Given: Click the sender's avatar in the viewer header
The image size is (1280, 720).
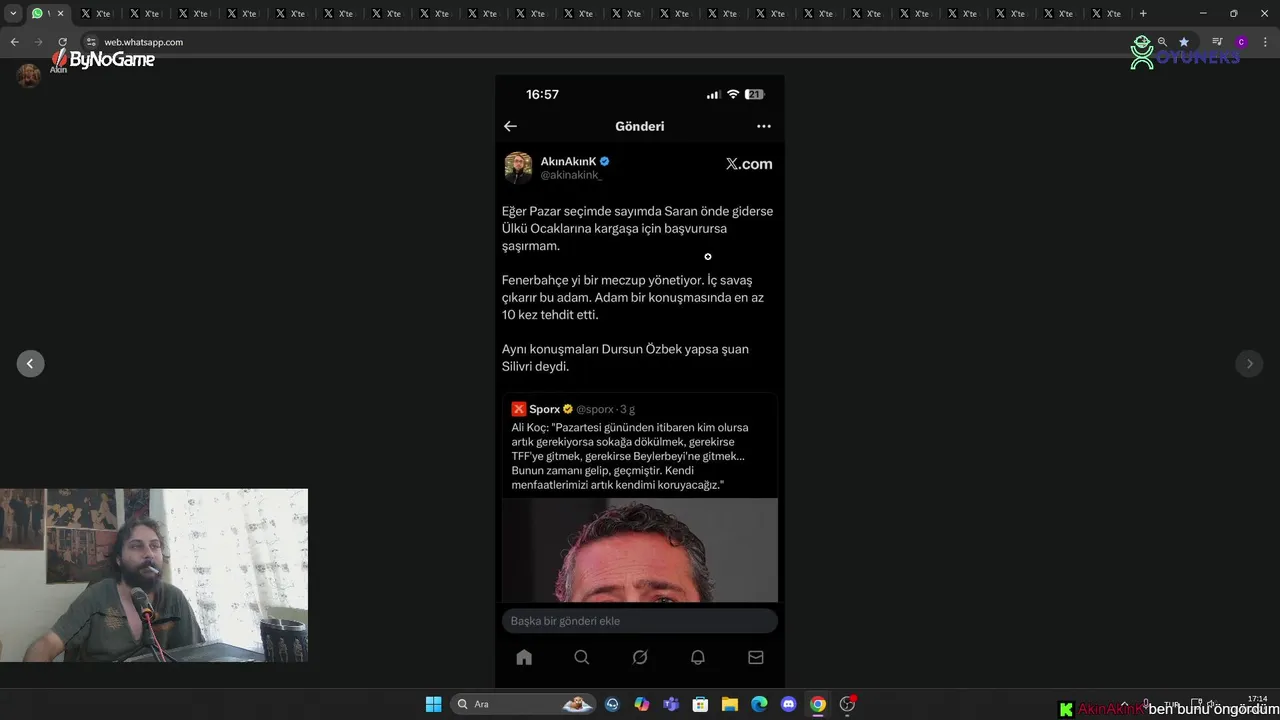Looking at the screenshot, I should pos(29,75).
